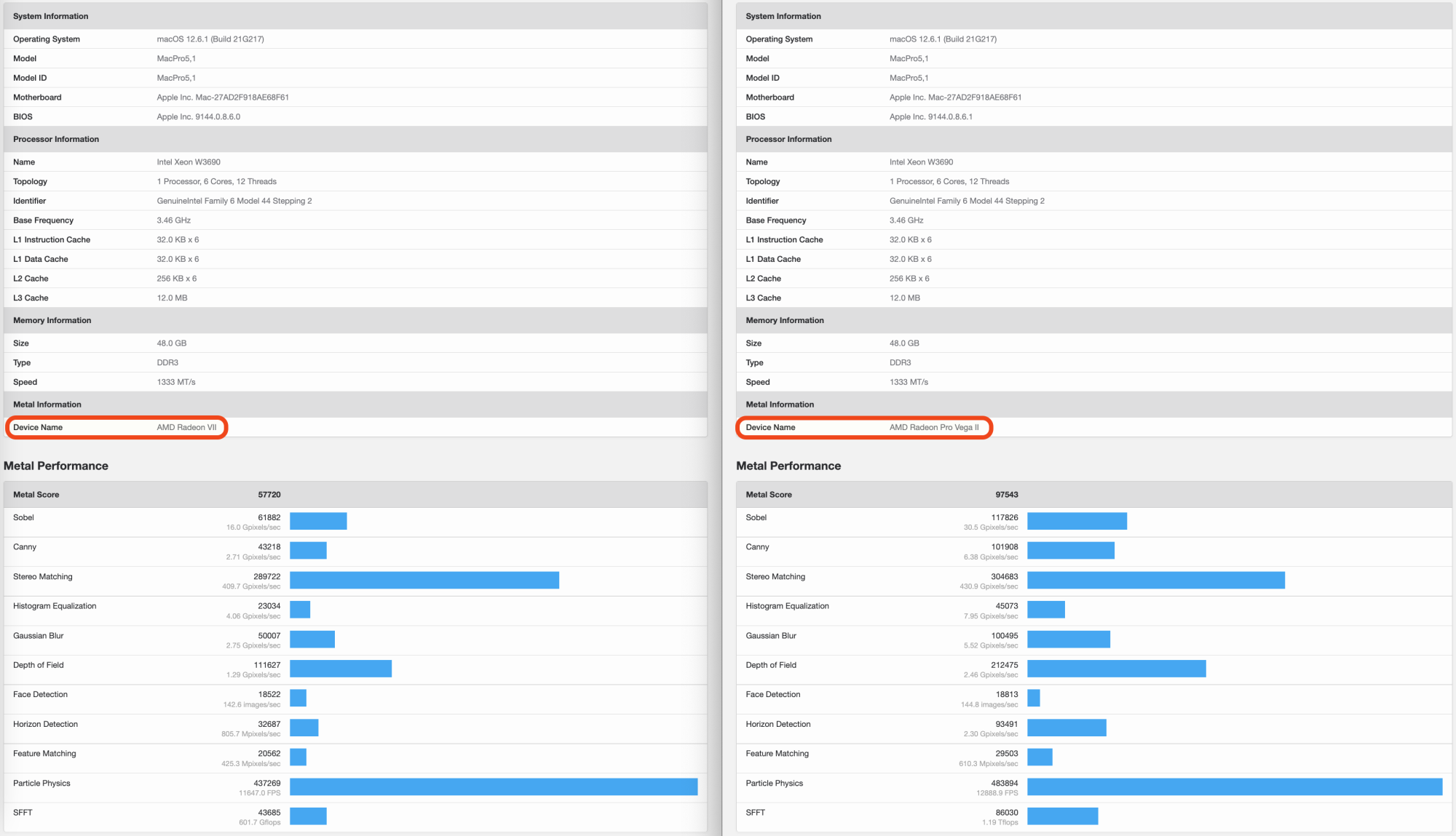Click the left Gaussian Blur row label
Viewport: 1456px width, 836px height.
tap(38, 635)
